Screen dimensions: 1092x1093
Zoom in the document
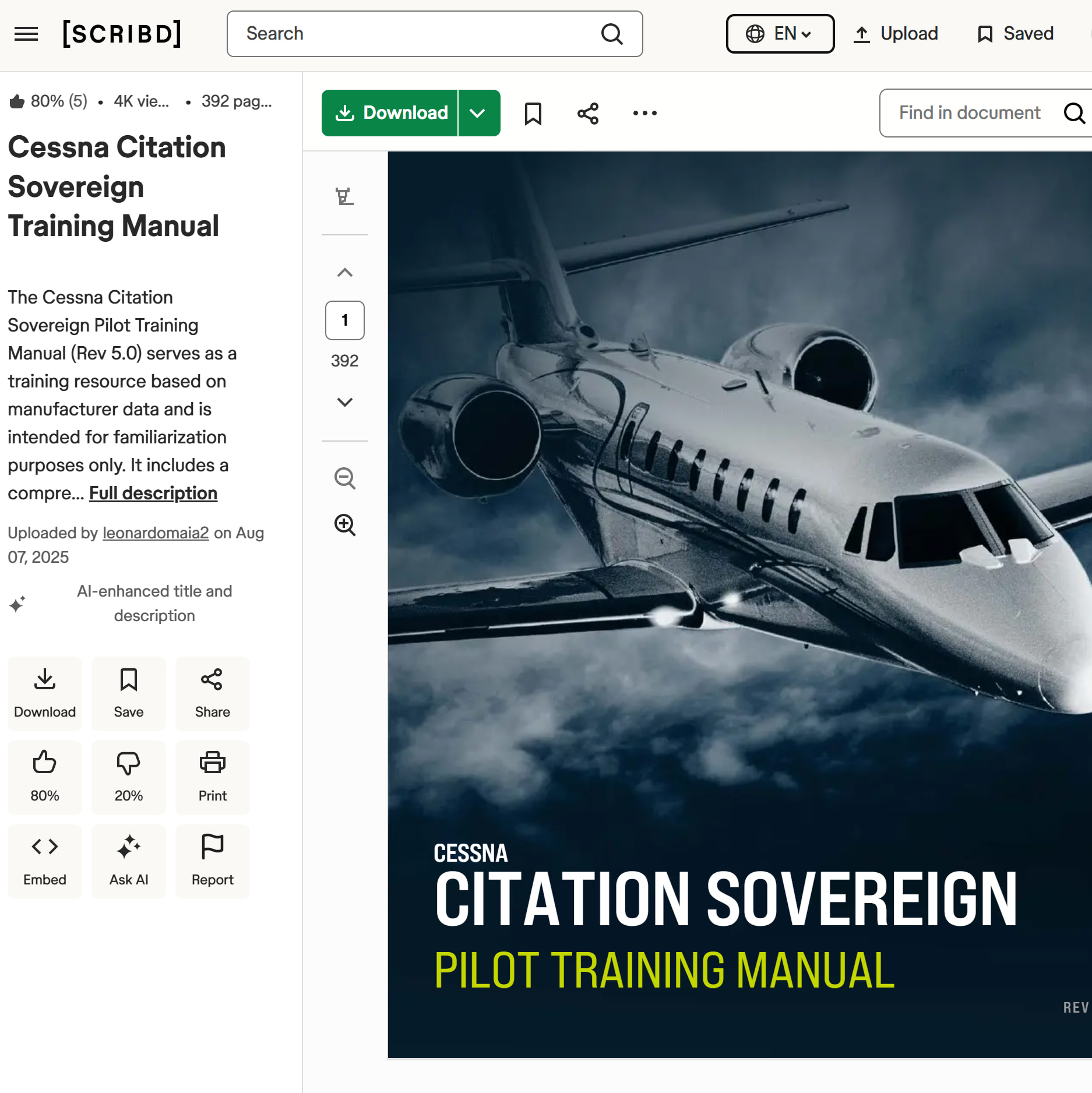345,525
